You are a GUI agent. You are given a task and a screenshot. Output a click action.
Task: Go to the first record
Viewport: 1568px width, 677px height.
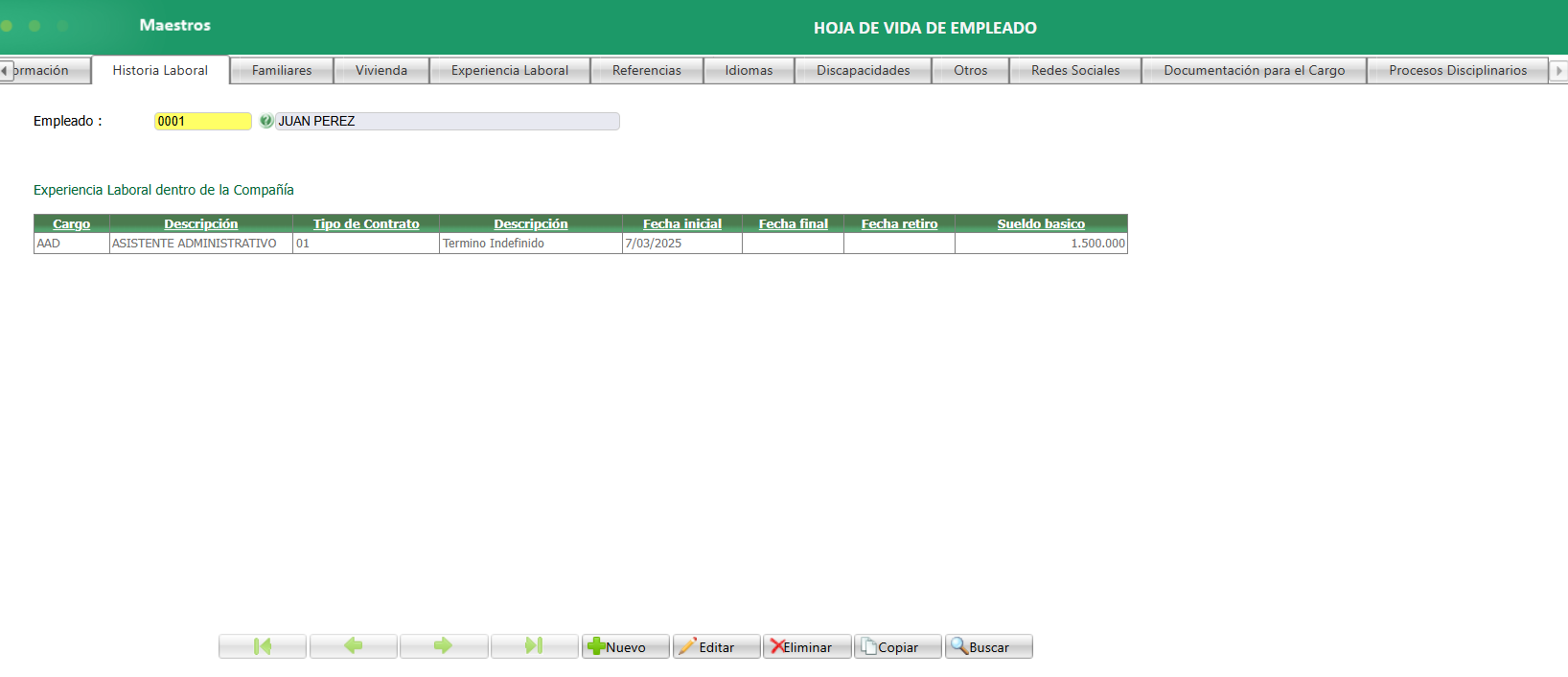263,646
